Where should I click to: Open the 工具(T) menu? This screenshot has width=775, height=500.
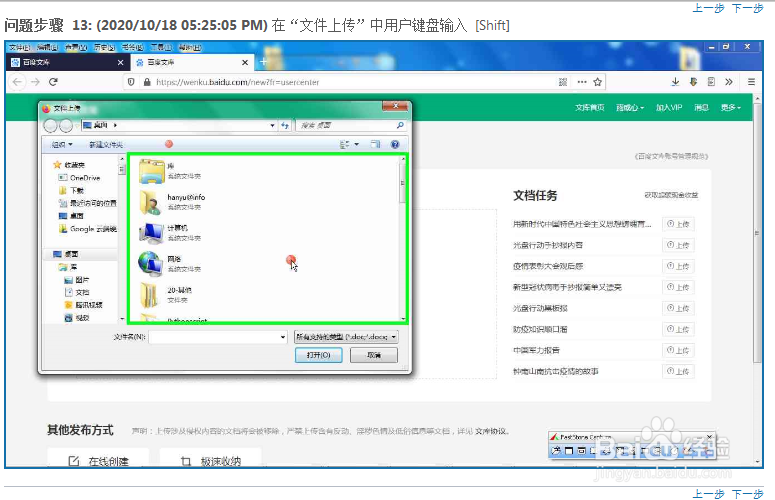[x=161, y=47]
